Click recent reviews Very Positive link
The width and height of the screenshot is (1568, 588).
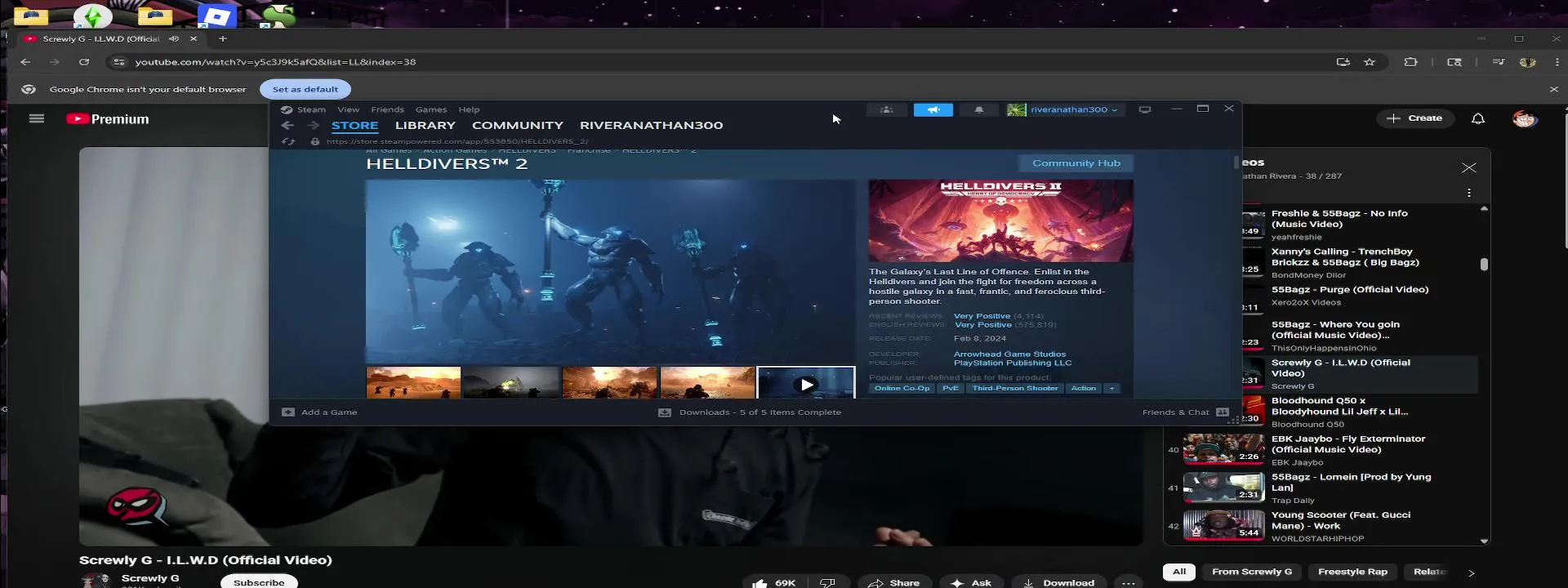982,316
